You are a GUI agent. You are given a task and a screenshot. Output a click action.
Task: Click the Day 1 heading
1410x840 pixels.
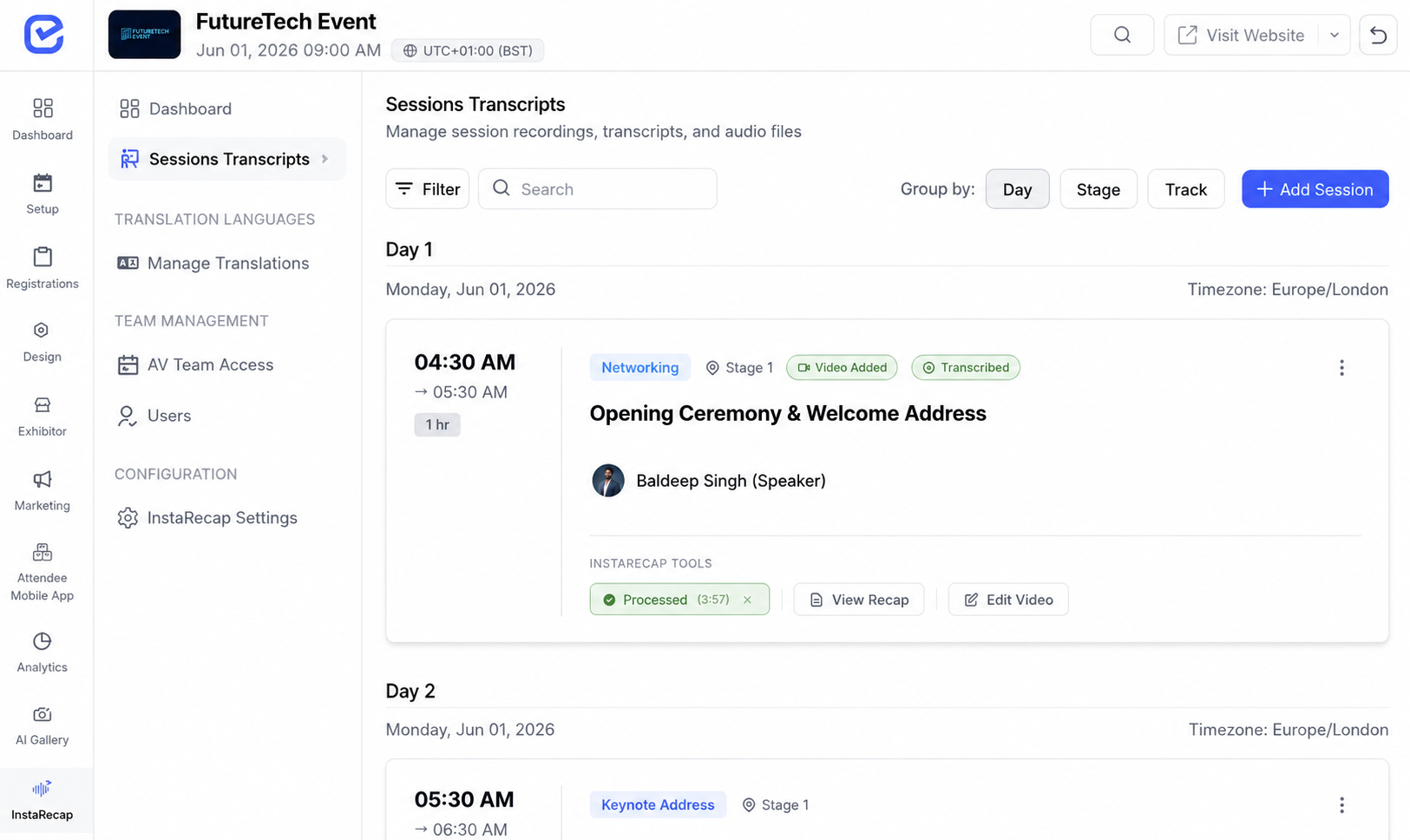[409, 250]
